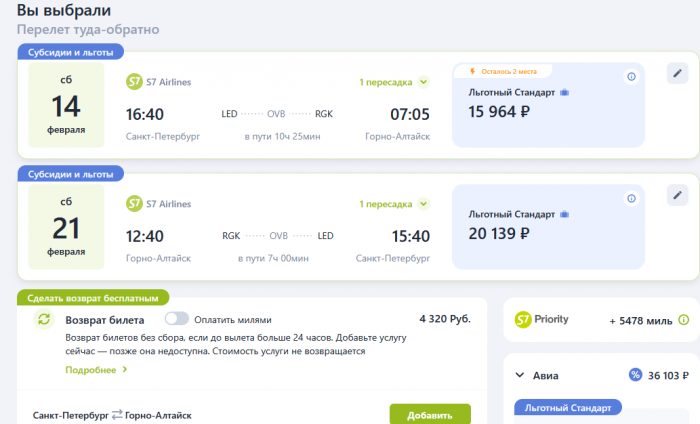Screen dimensions: 700x424
Task: Show fare info for 20 139 ₽ tariff
Action: (x=631, y=199)
